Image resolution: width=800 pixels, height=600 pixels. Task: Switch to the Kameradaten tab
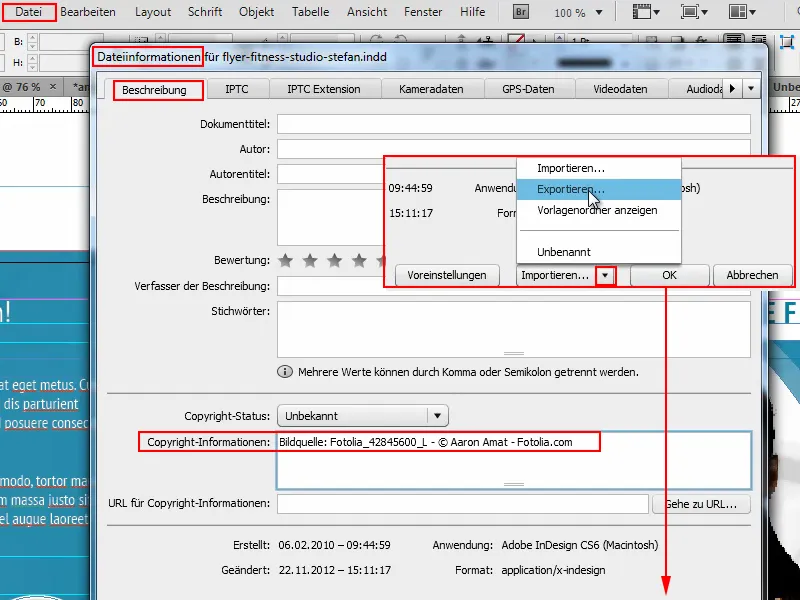(x=431, y=89)
